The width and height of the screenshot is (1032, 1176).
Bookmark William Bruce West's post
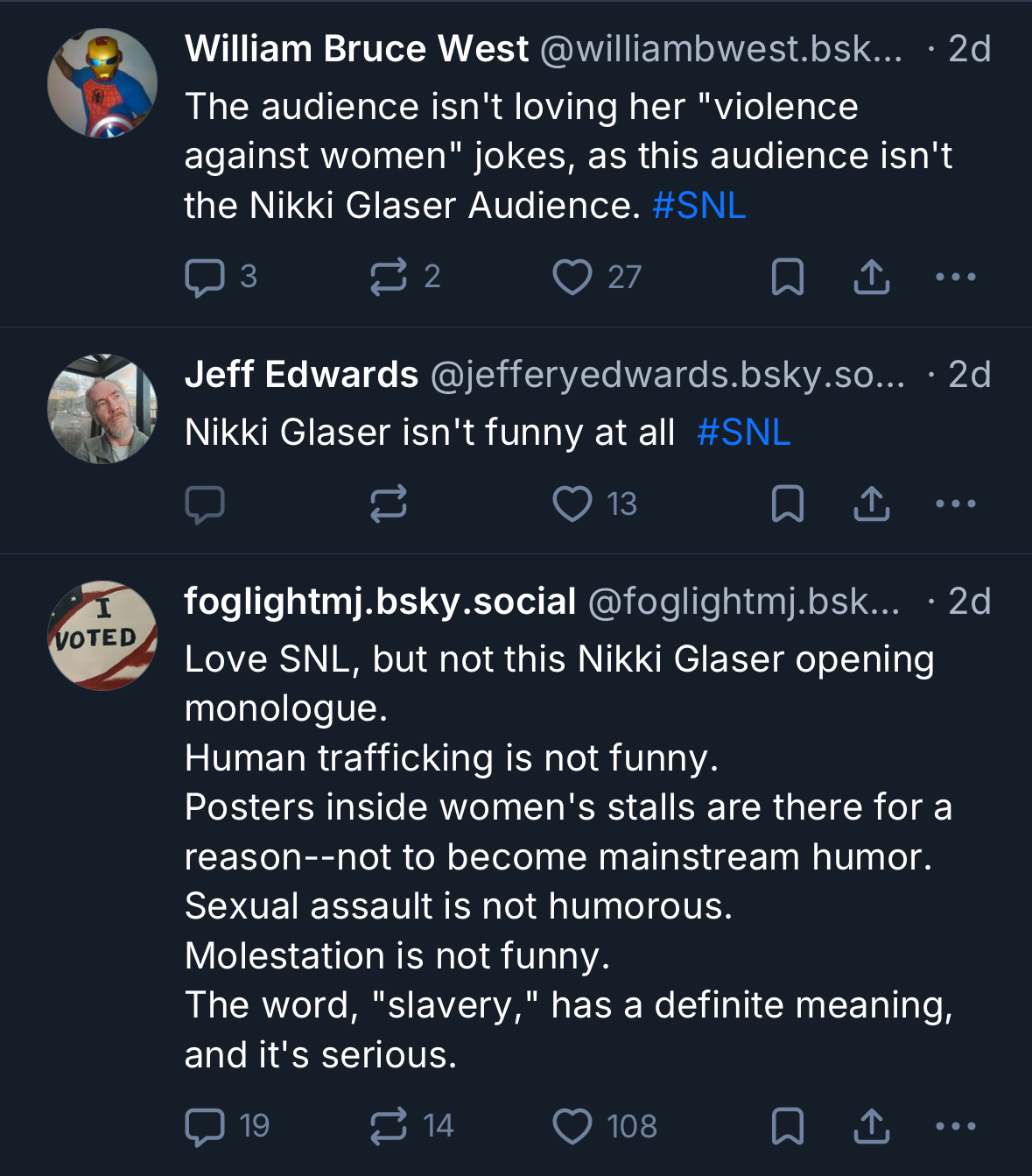[787, 278]
